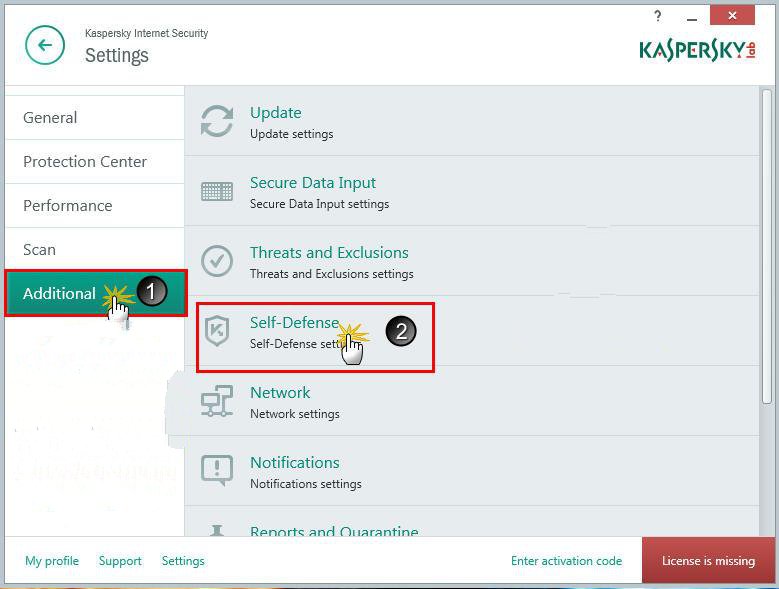Click the Network computers icon

pyautogui.click(x=217, y=401)
